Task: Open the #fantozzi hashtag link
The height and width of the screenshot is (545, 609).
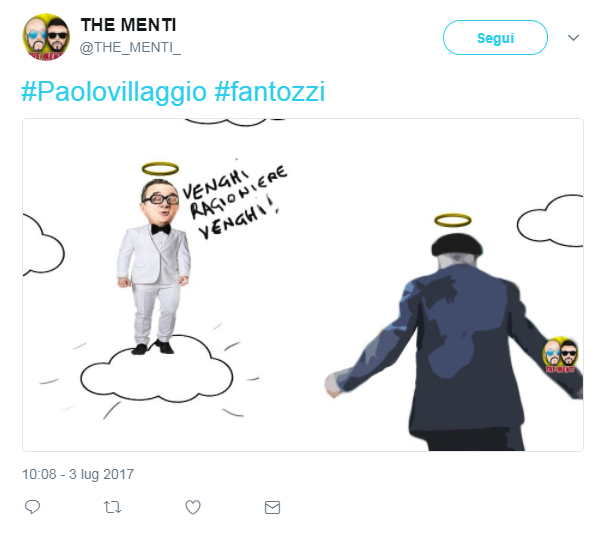Action: click(x=270, y=93)
